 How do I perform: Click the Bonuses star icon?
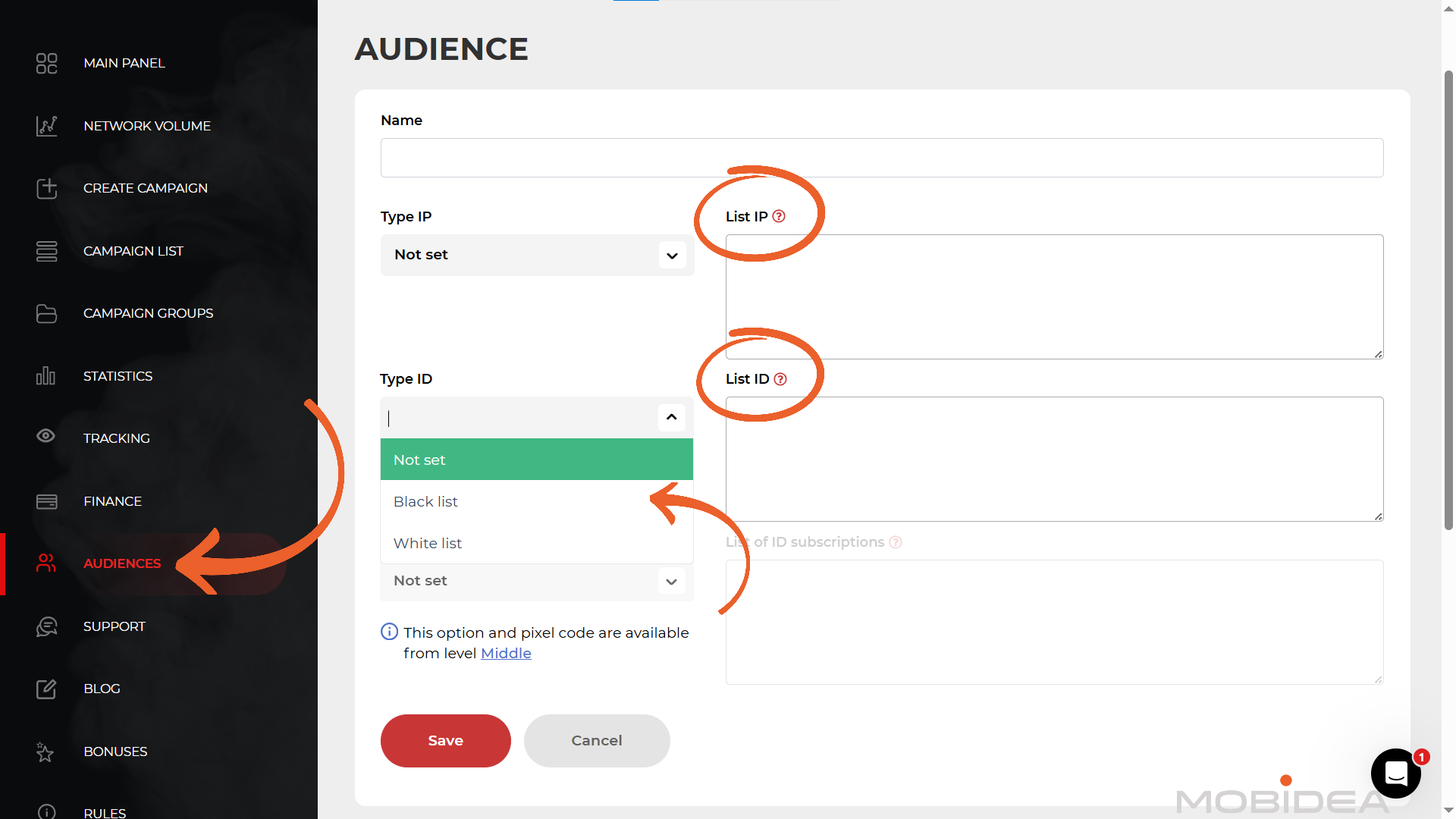coord(45,752)
